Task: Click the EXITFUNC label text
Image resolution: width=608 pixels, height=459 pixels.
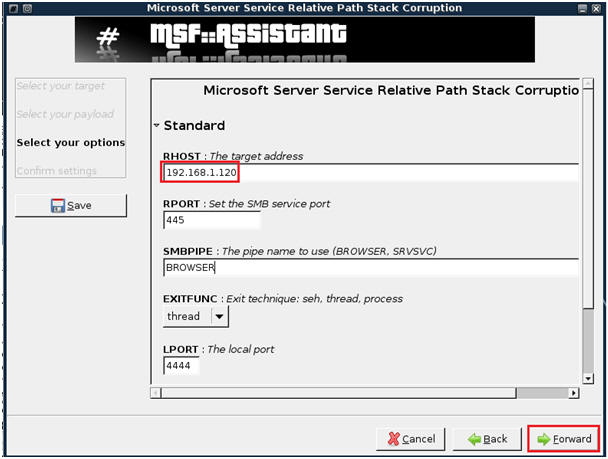Action: pyautogui.click(x=190, y=299)
